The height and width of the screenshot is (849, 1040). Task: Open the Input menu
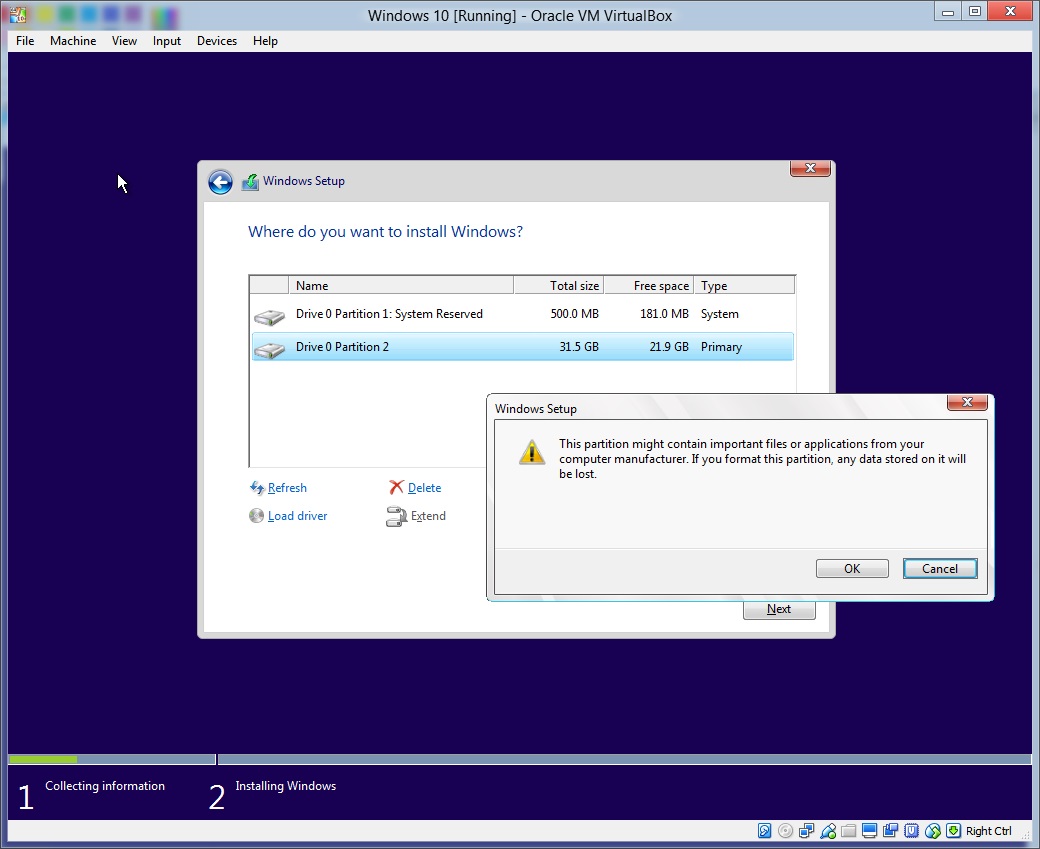pos(166,40)
